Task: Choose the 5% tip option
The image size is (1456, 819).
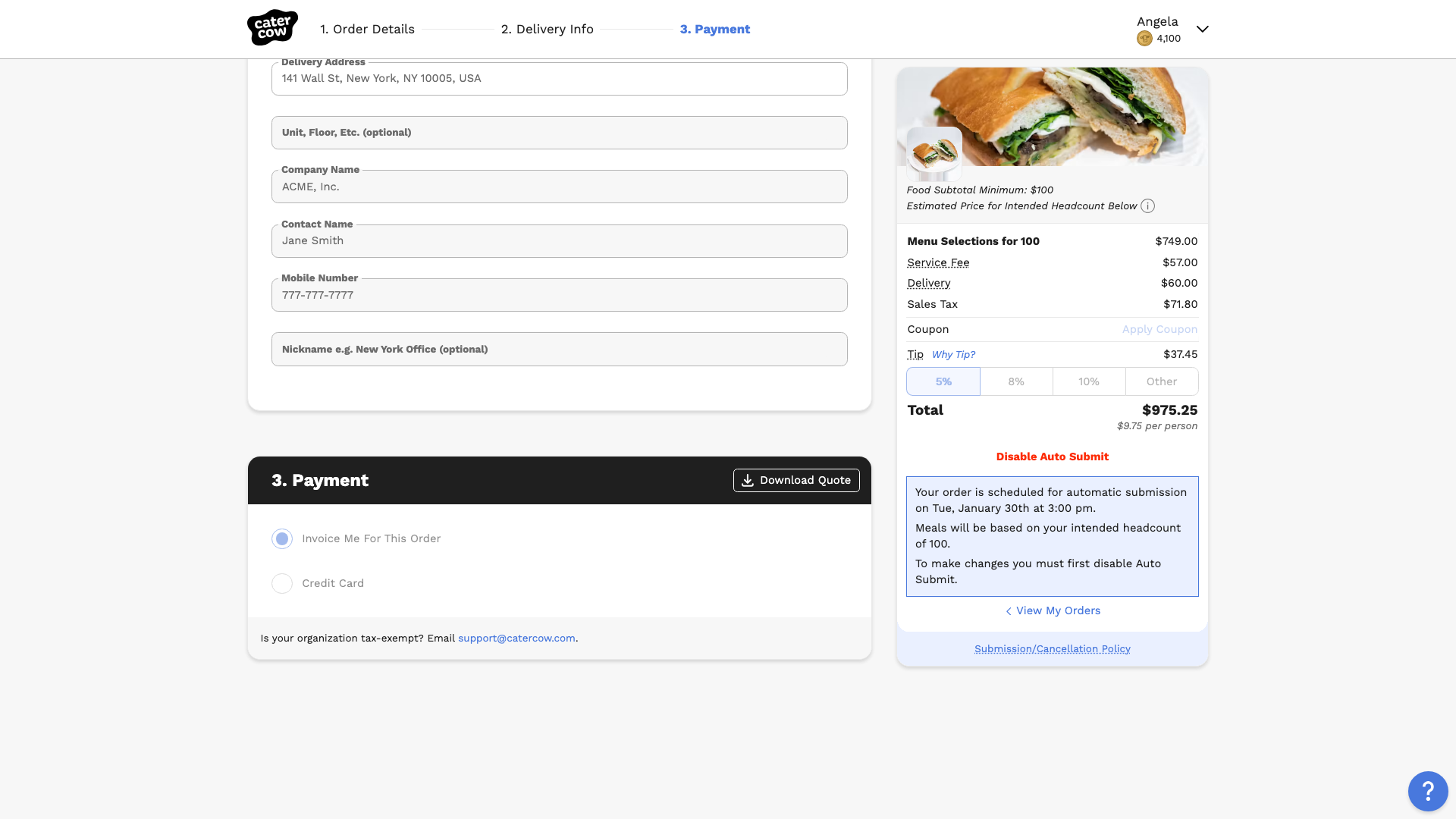Action: [x=943, y=381]
